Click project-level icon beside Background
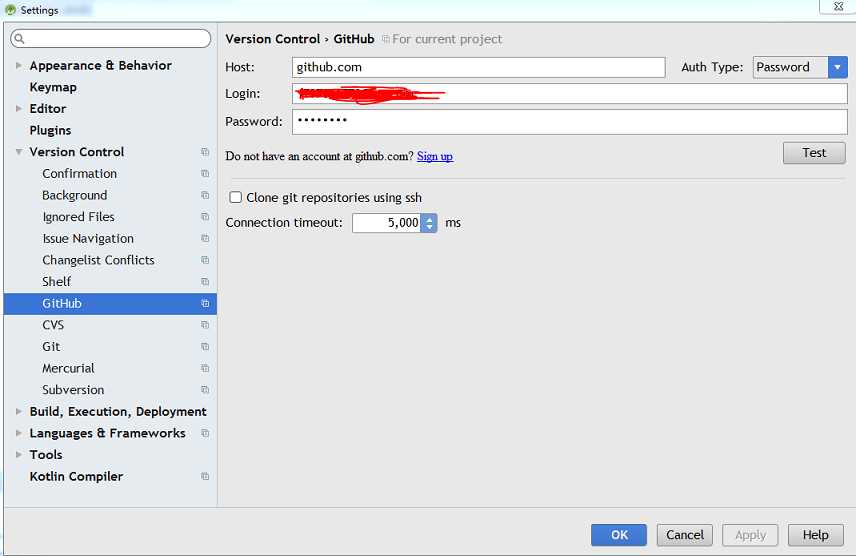Image resolution: width=856 pixels, height=556 pixels. 205,195
